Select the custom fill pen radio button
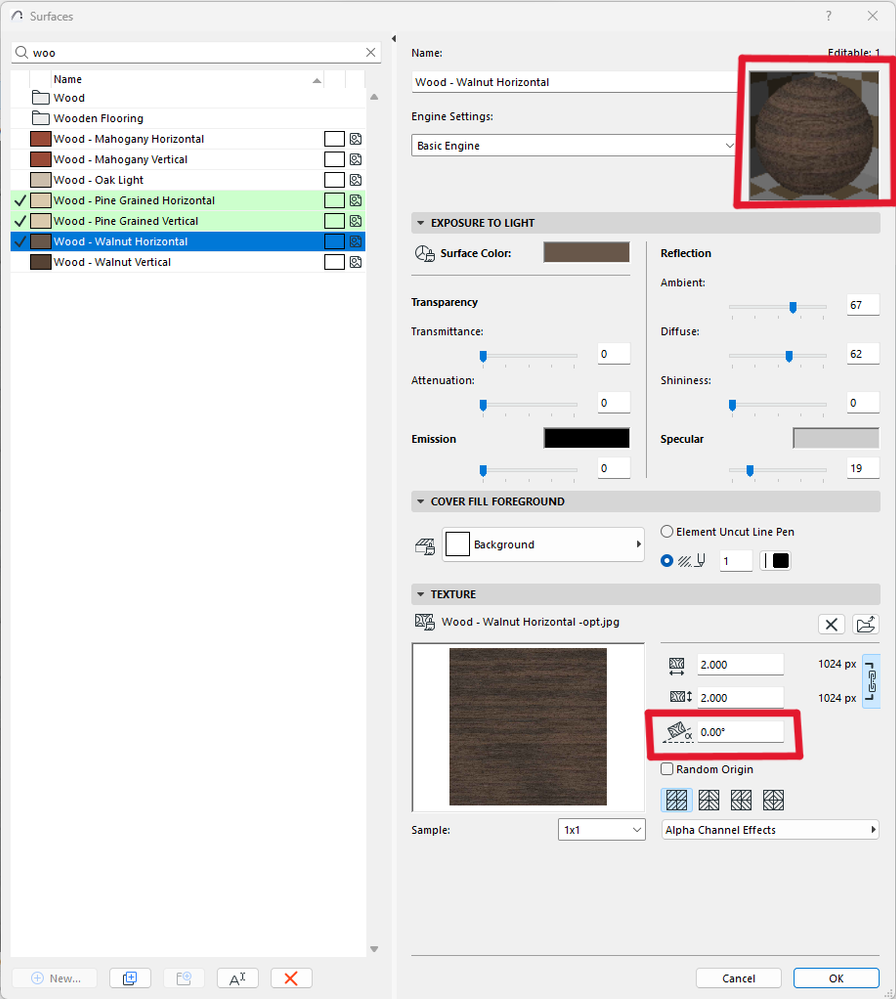 point(667,561)
